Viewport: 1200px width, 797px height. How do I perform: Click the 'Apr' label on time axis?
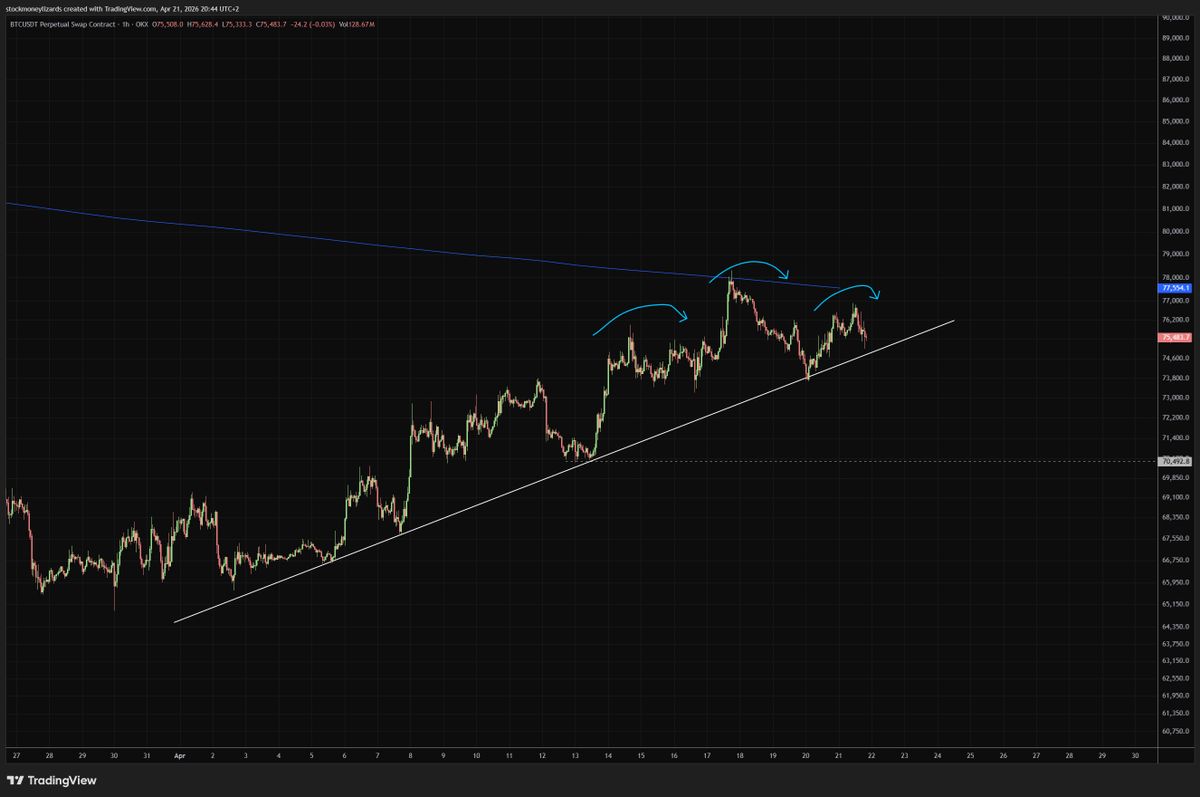180,756
